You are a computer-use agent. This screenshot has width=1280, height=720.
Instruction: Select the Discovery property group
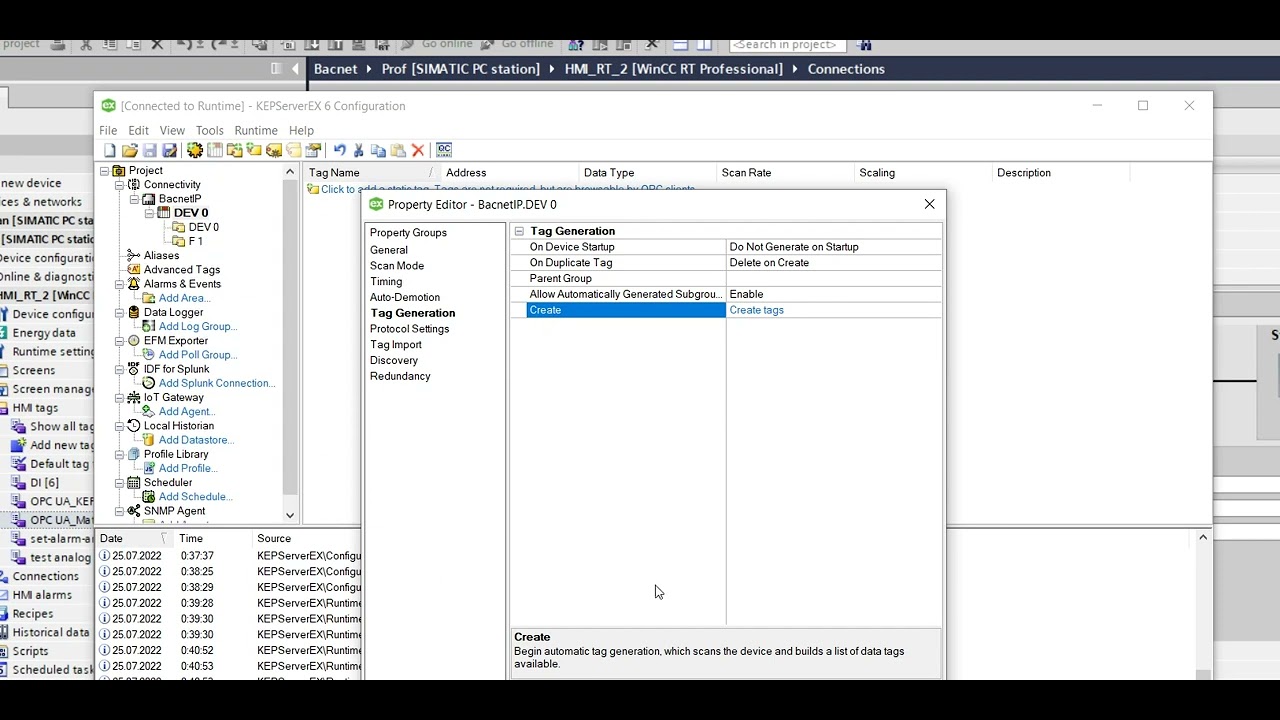[394, 361]
